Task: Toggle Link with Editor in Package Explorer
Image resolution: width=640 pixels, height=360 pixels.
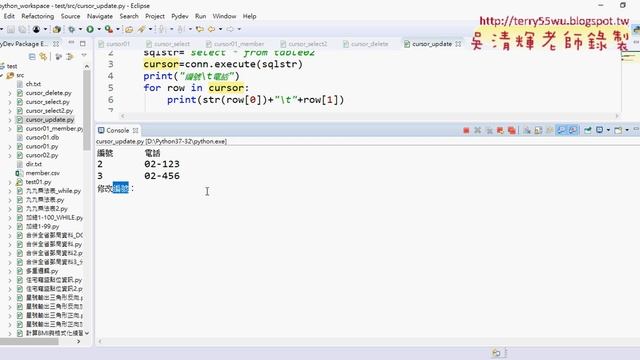Action: pos(43,56)
